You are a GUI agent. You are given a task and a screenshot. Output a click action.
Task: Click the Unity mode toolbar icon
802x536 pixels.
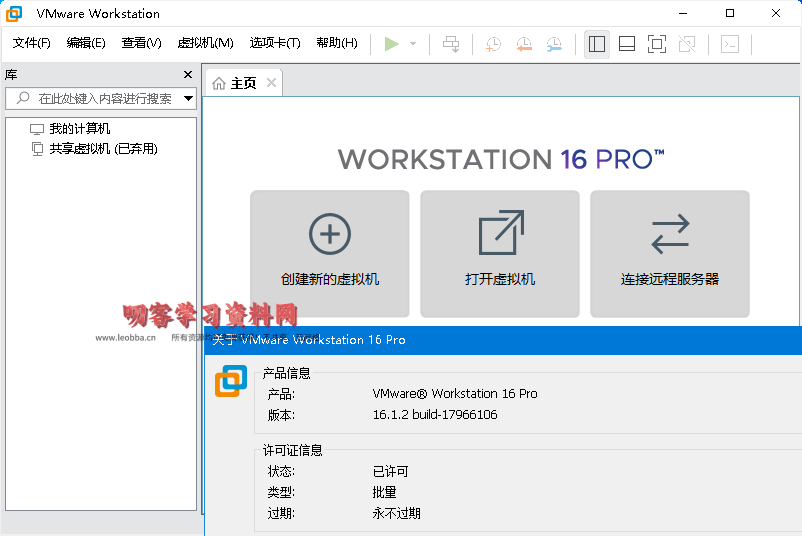[x=687, y=44]
